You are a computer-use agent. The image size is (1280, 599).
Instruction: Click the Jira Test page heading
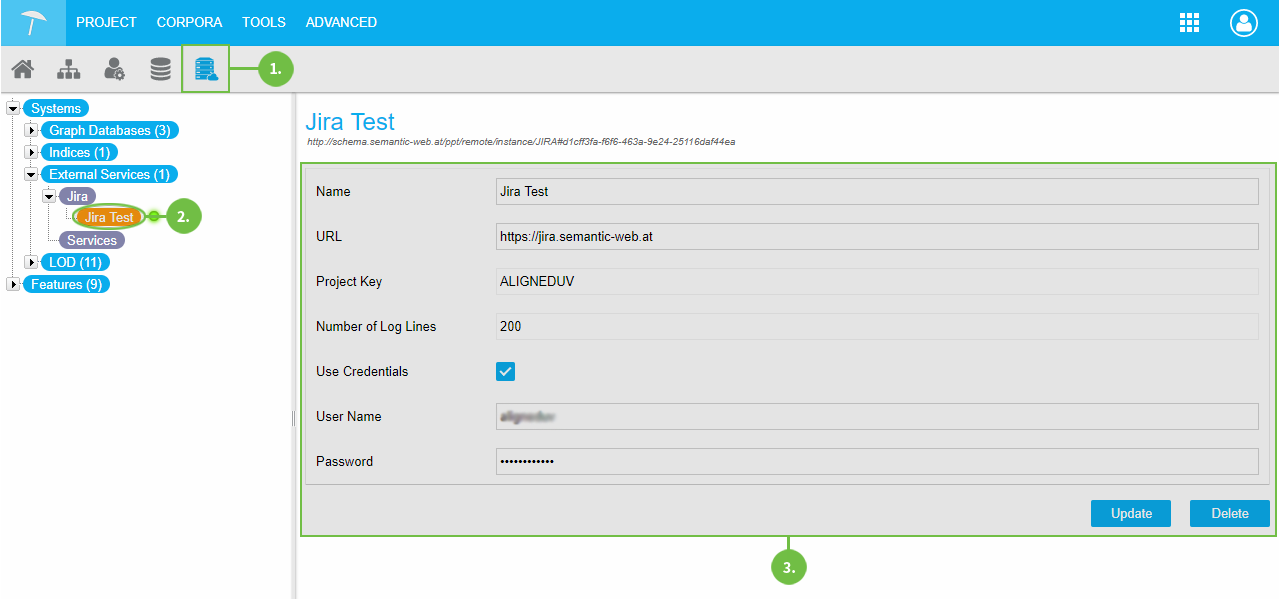click(350, 122)
